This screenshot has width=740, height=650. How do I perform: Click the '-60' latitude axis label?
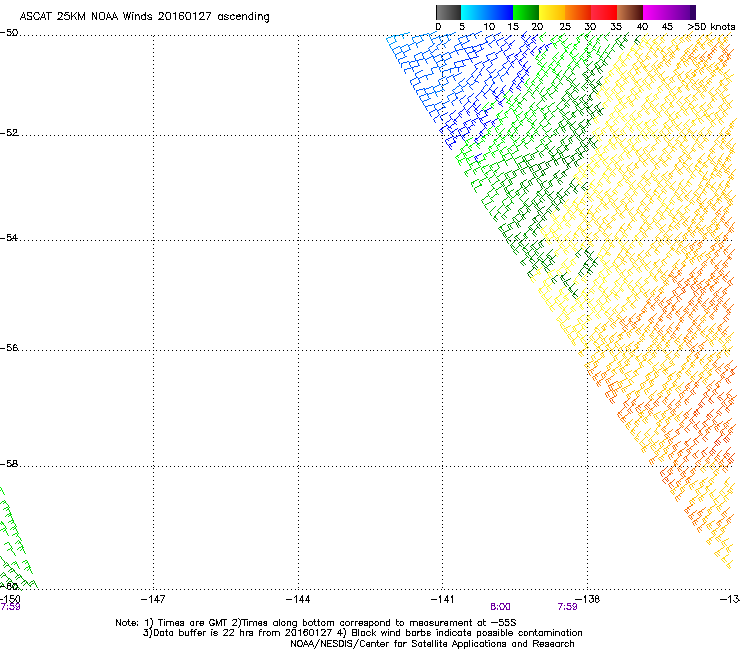pyautogui.click(x=9, y=586)
